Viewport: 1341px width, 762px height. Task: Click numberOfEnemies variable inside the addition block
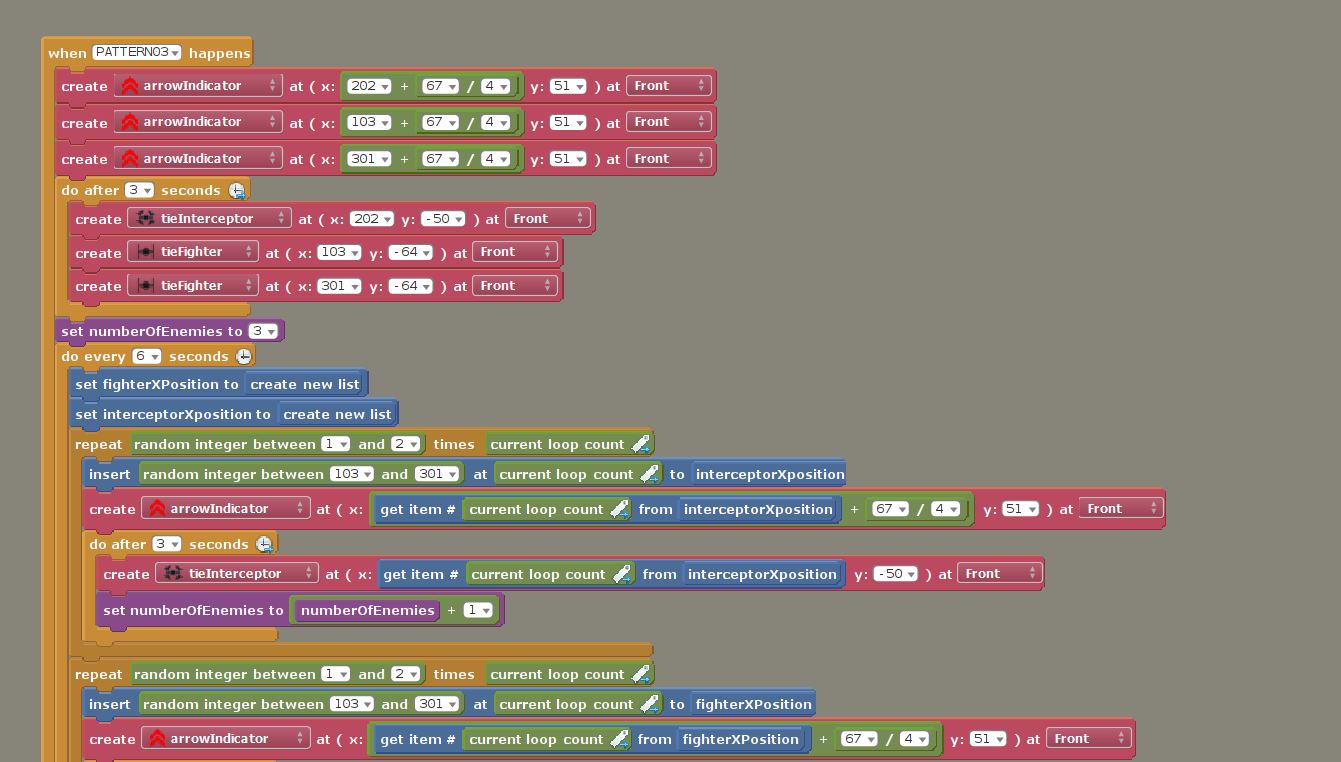[368, 610]
